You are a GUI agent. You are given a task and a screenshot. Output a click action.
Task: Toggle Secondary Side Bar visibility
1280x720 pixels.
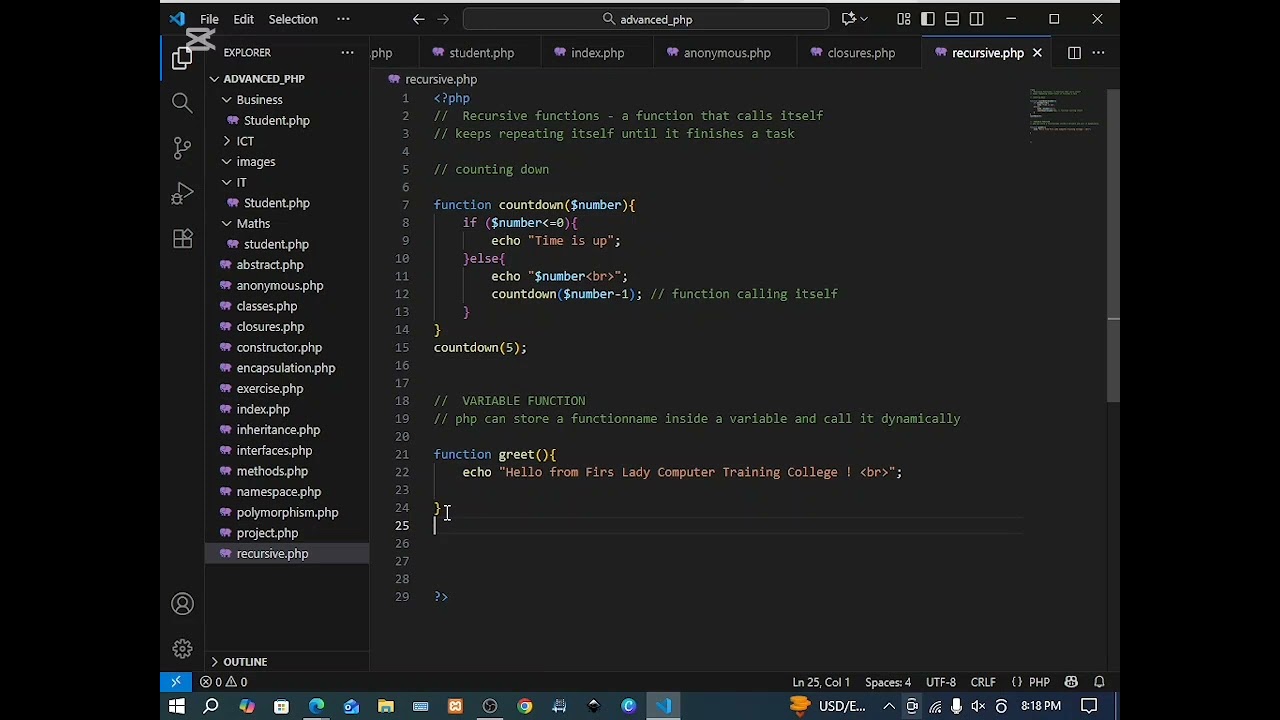977,19
